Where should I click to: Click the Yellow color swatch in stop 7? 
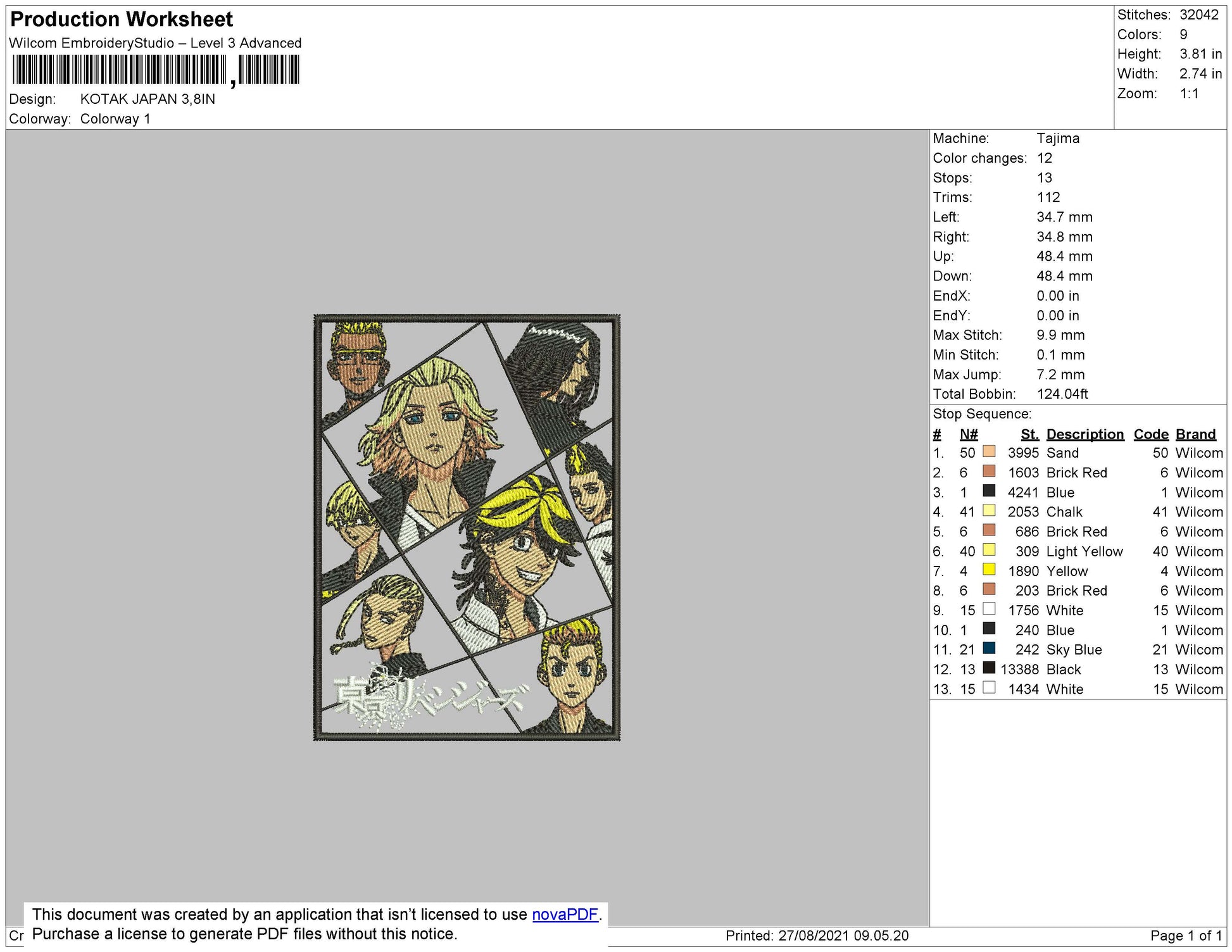[989, 570]
